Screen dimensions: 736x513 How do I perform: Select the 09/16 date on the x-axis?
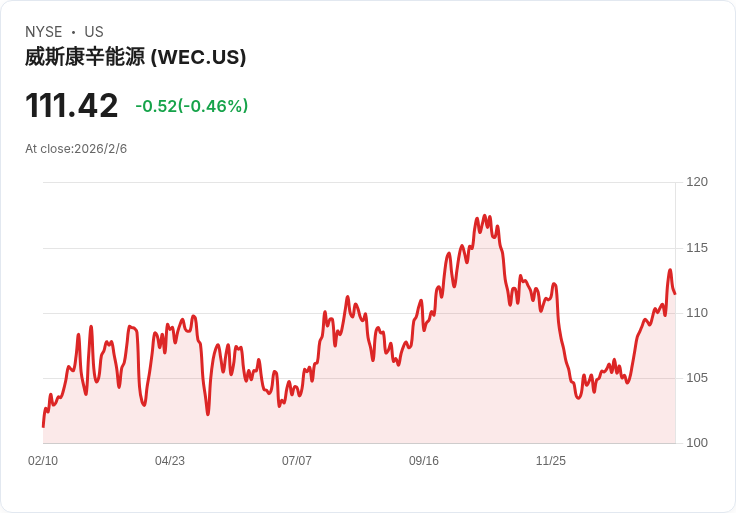pyautogui.click(x=424, y=461)
